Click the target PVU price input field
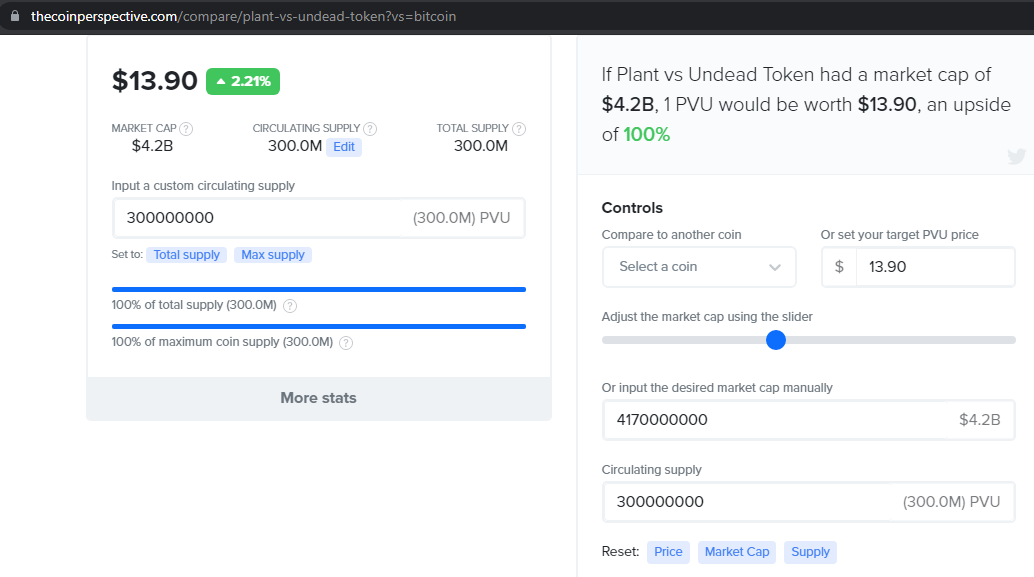Screen dimensions: 1034x577 [x=934, y=267]
